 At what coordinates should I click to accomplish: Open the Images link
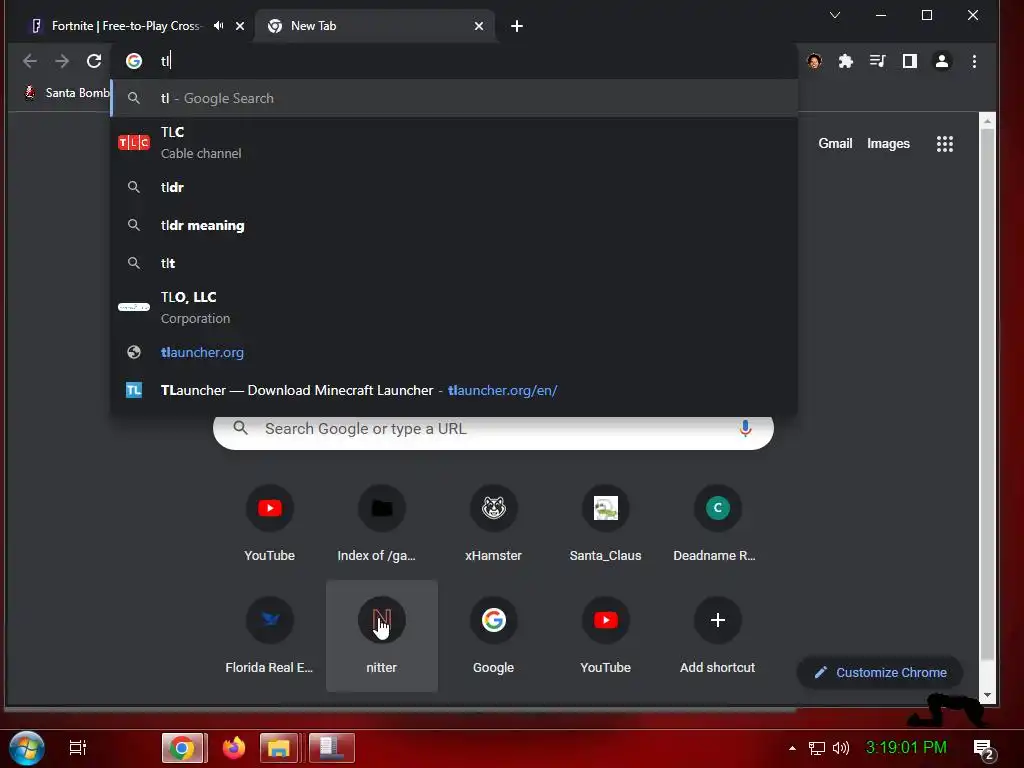[888, 144]
